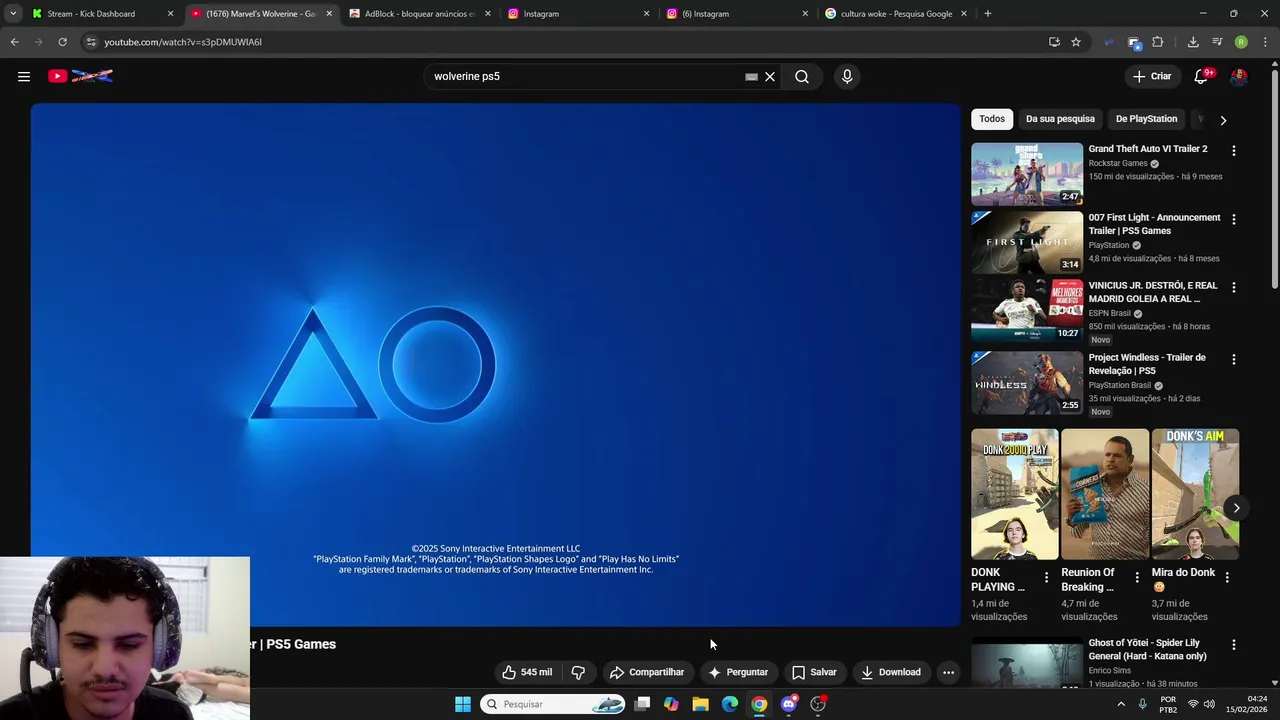
Task: Start voice search with the microphone
Action: (x=847, y=76)
